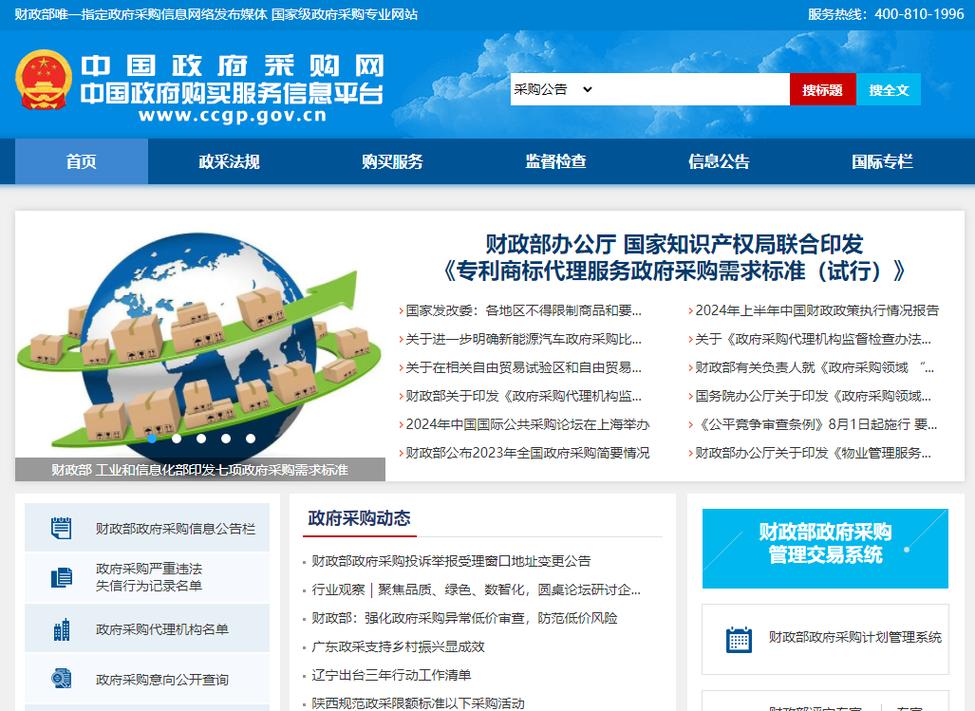
Task: Click the buildings icon beside 政府采购代理机构名单
Action: 61,630
